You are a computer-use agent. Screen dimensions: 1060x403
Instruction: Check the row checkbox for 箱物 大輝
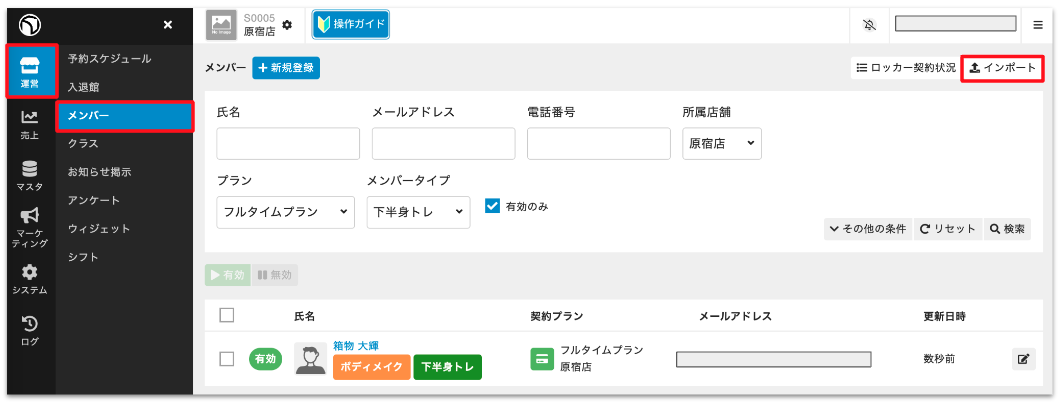tap(226, 359)
